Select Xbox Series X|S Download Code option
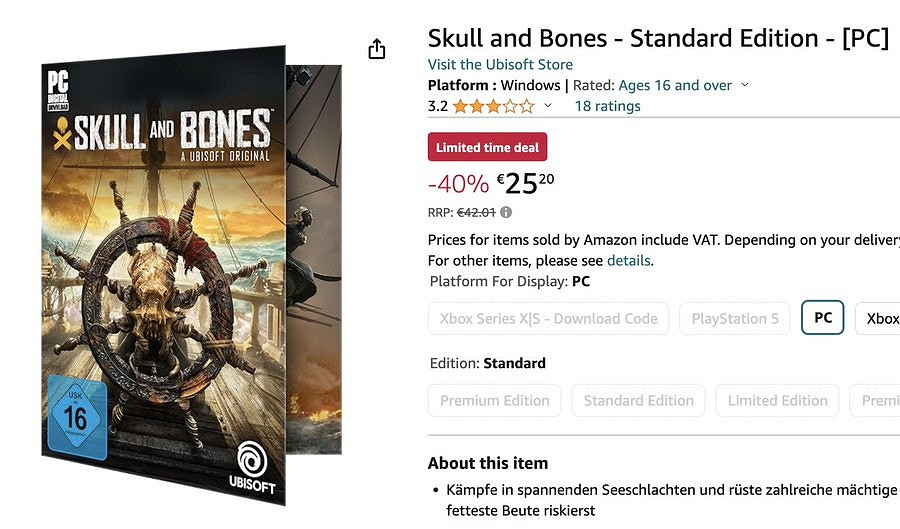This screenshot has height=529, width=900. coord(549,318)
